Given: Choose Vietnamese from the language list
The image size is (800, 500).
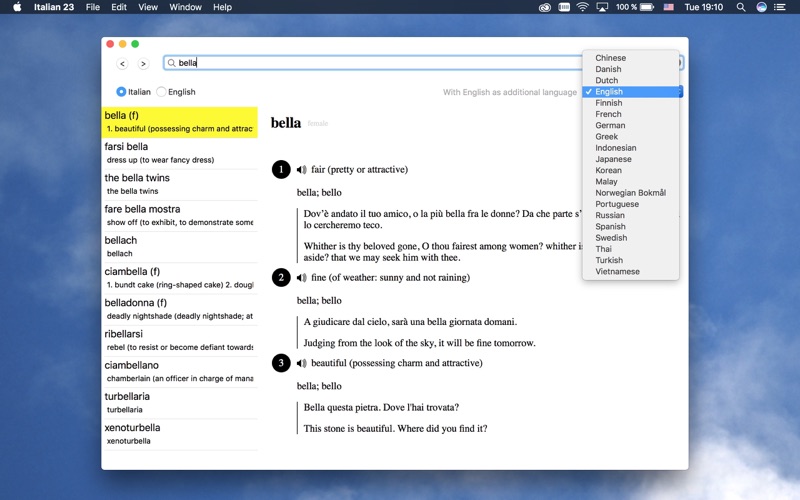Looking at the screenshot, I should pos(631,271).
